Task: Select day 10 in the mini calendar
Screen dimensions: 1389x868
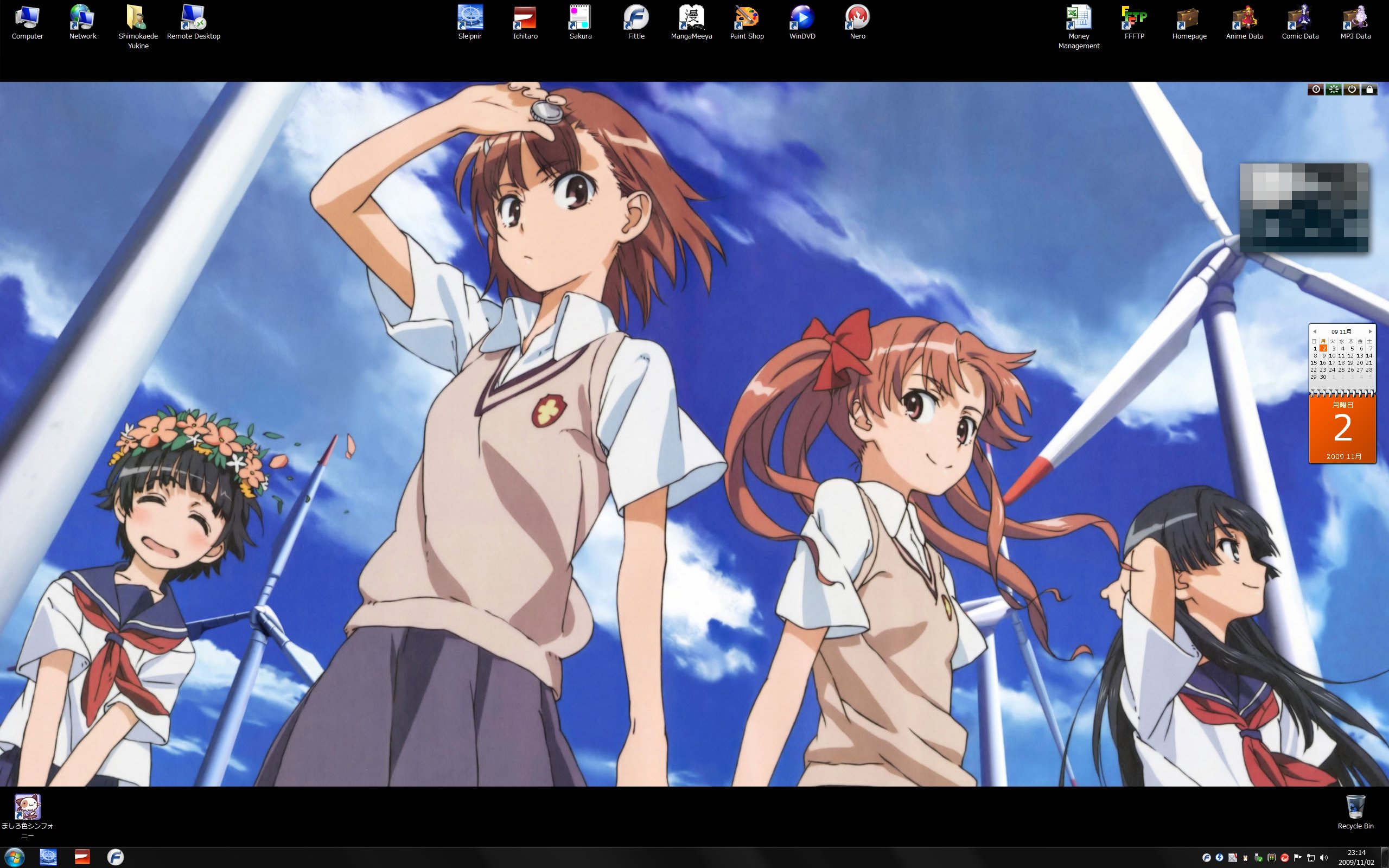Action: (x=1332, y=356)
